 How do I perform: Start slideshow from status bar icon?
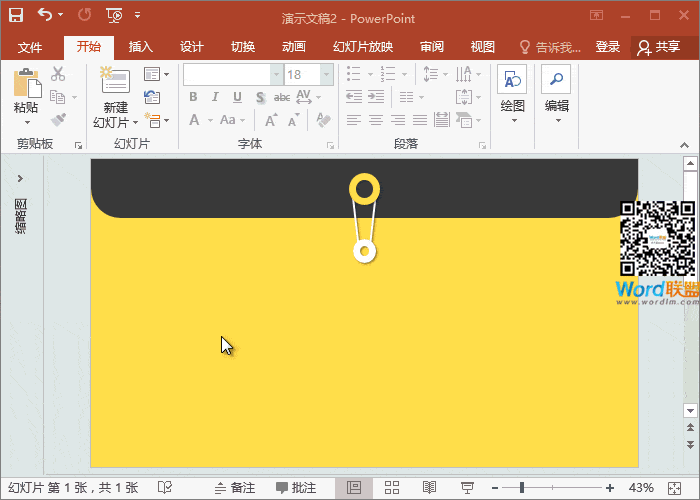click(467, 487)
